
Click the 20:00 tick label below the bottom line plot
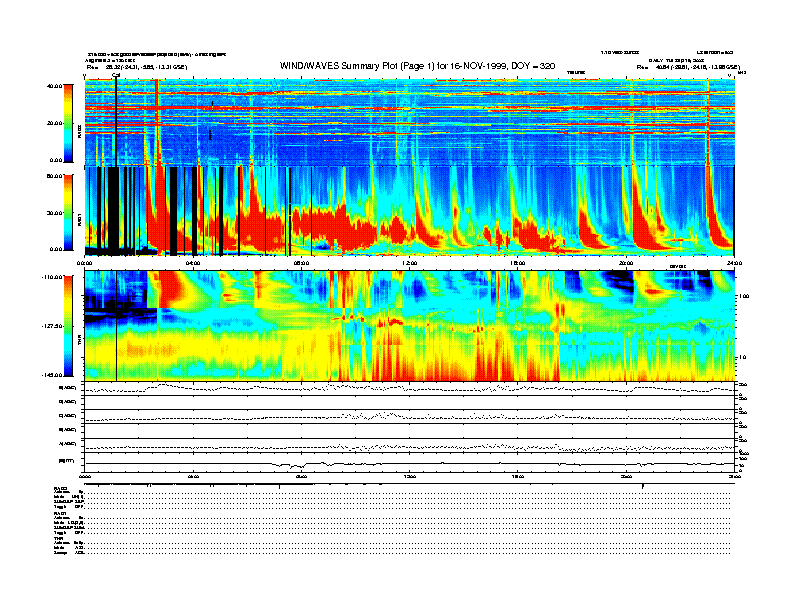(626, 476)
